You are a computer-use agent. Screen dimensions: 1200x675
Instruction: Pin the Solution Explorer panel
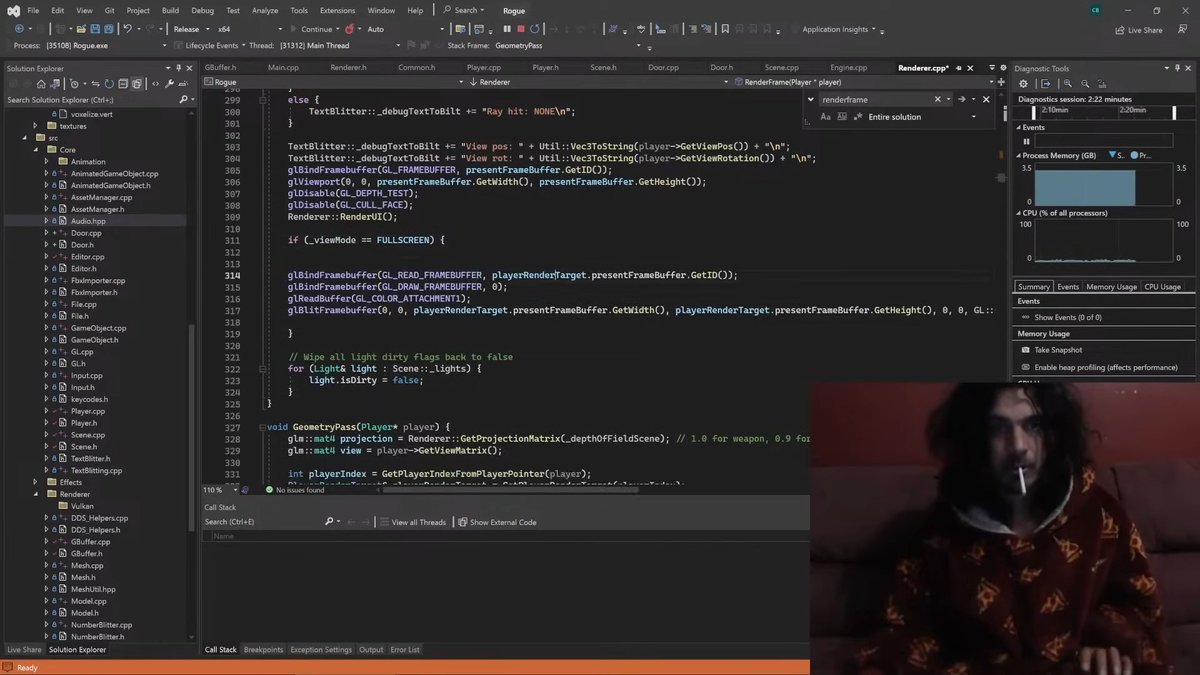click(x=178, y=68)
